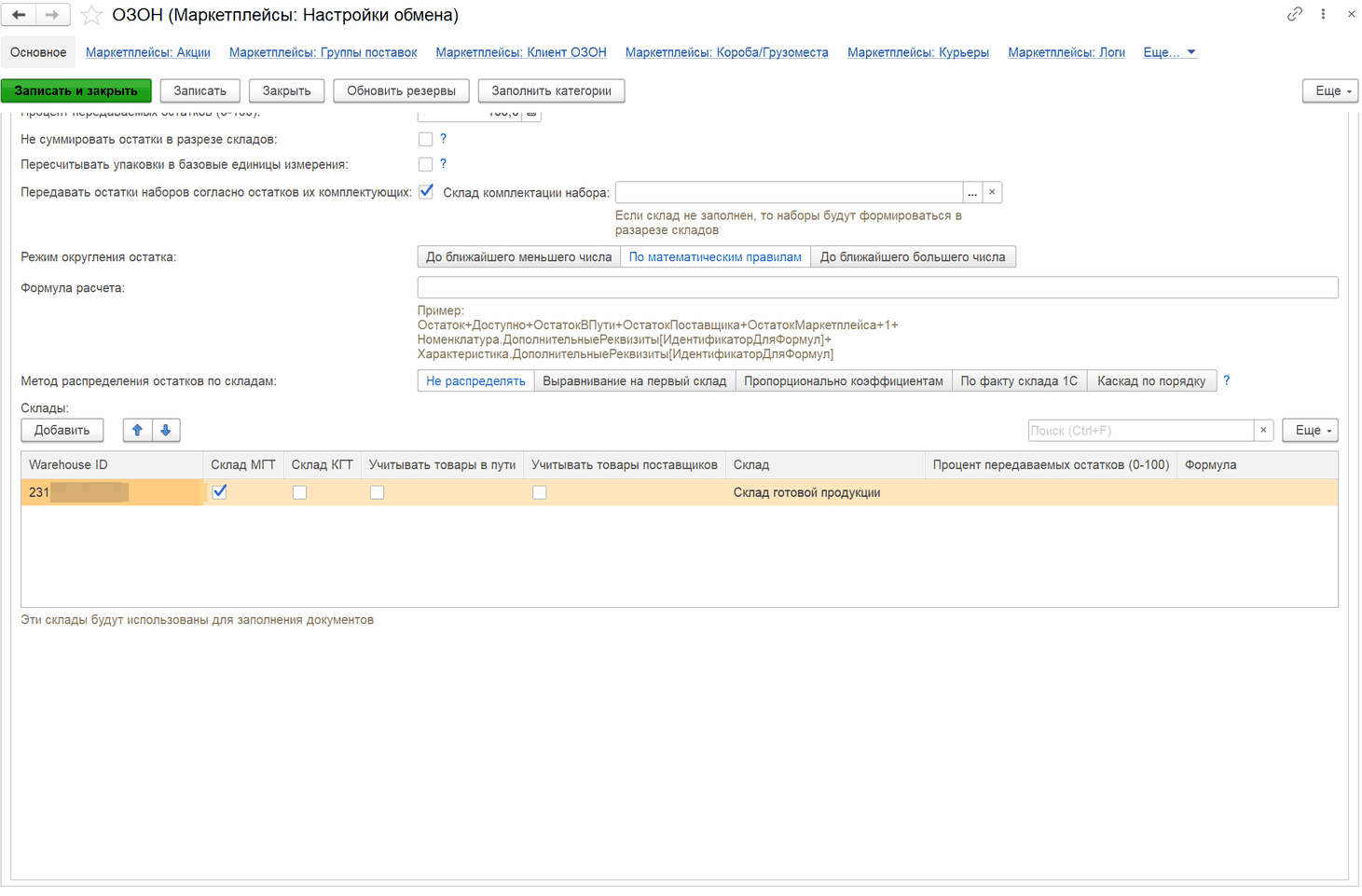Select До ближайшего меньшего числа rounding
Viewport: 1362px width, 896px height.
point(518,256)
